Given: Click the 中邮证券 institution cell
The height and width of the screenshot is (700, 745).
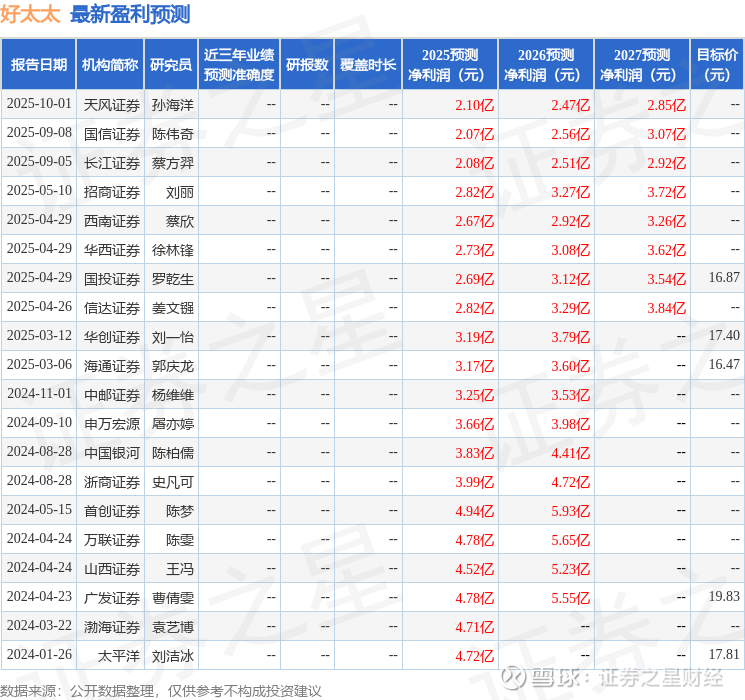Looking at the screenshot, I should [x=112, y=395].
